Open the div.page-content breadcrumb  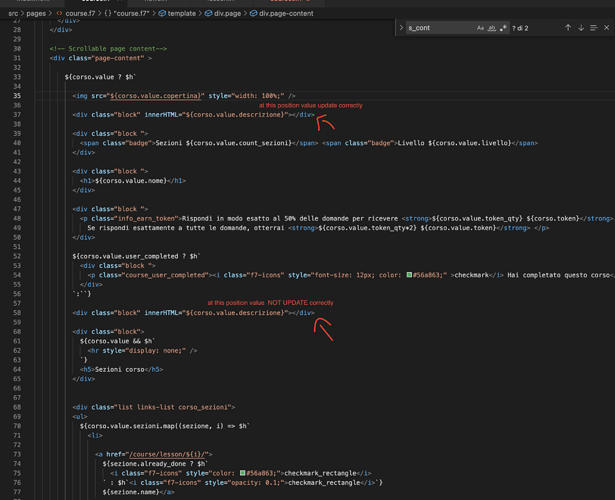[x=282, y=13]
